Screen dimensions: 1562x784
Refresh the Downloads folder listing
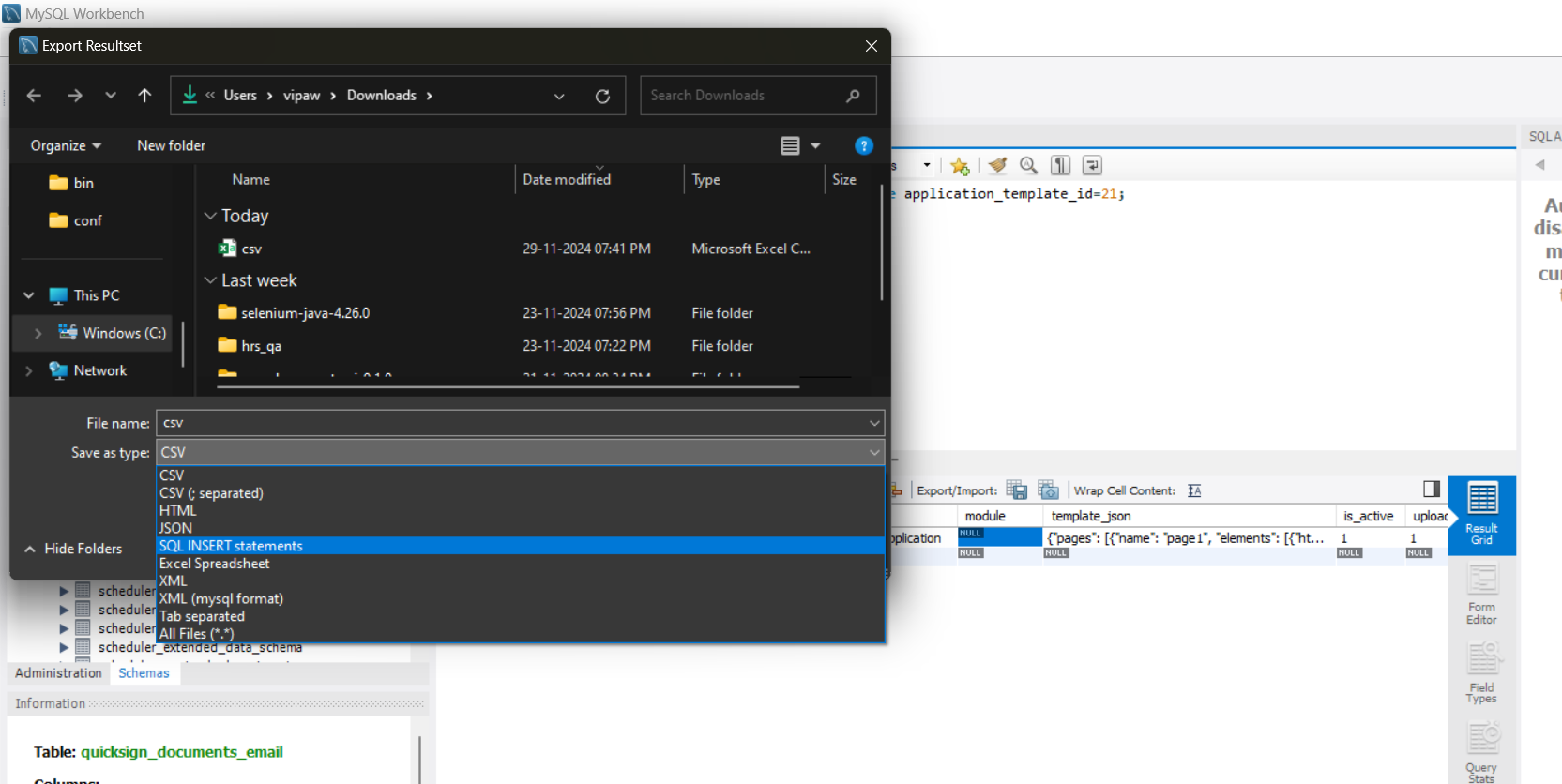(602, 96)
